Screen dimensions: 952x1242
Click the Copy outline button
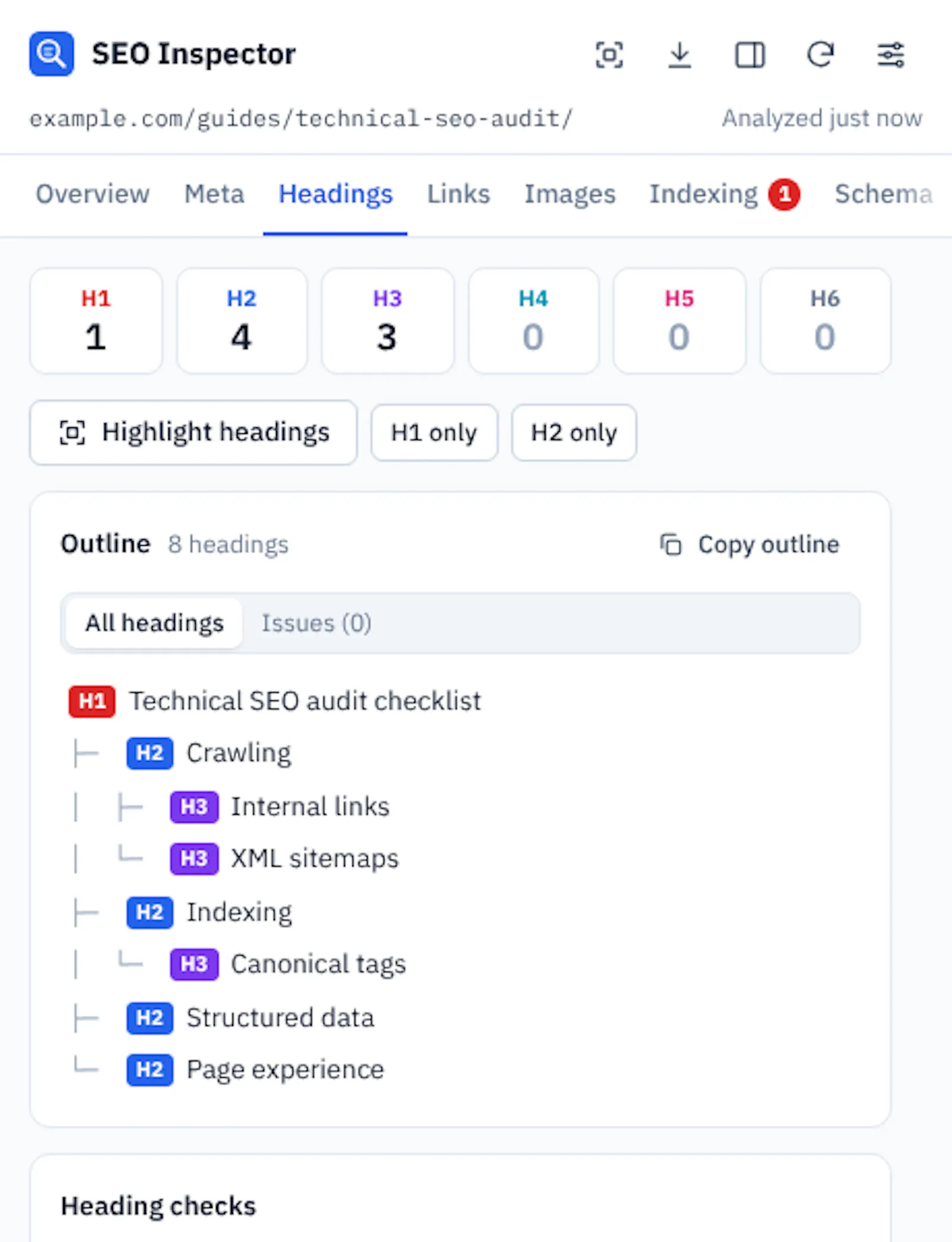(750, 545)
